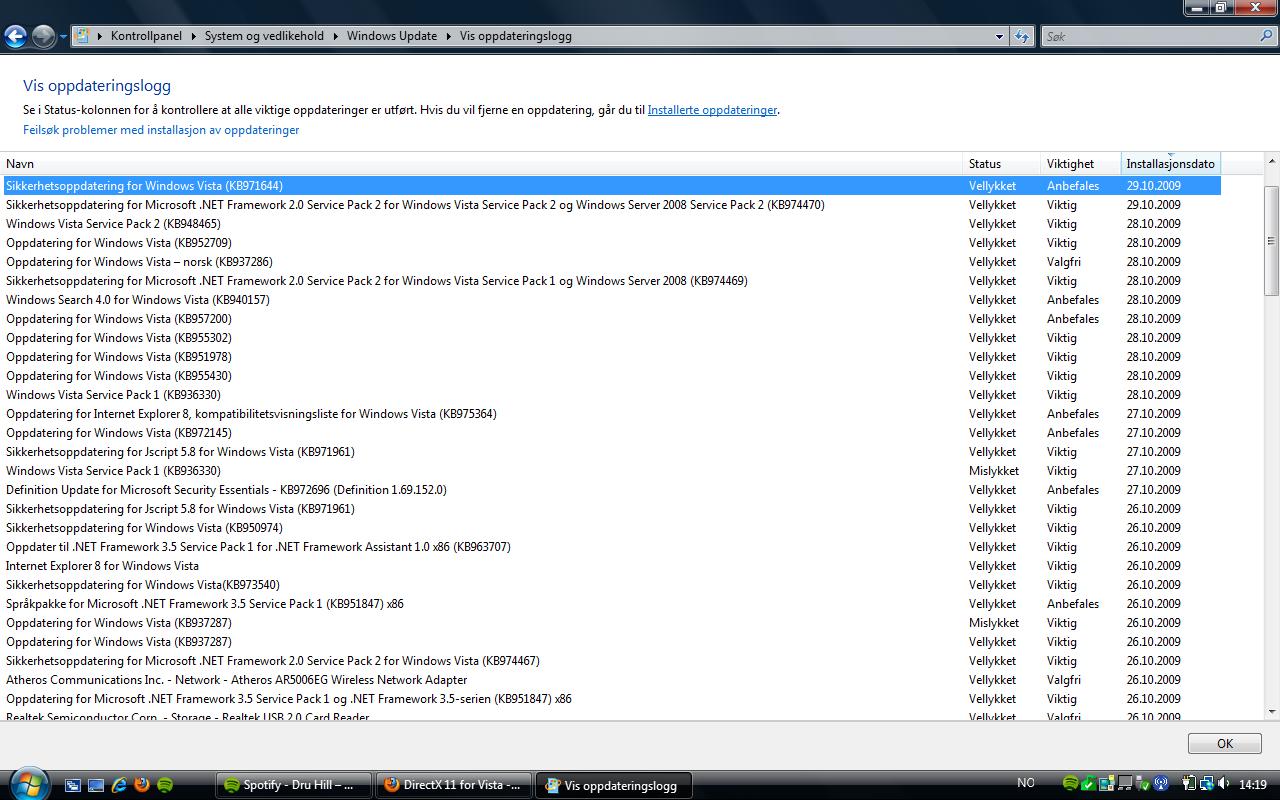Sort by the Installasjonsdato column header

point(1171,164)
